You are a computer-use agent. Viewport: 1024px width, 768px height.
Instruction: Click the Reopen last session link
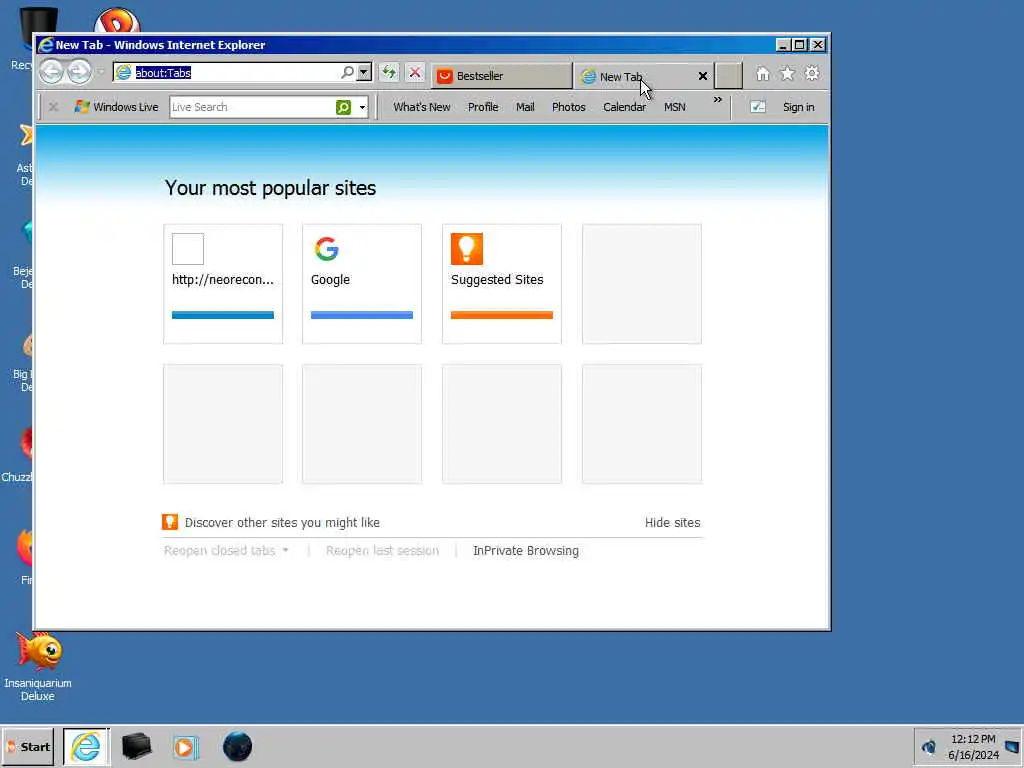coord(382,551)
